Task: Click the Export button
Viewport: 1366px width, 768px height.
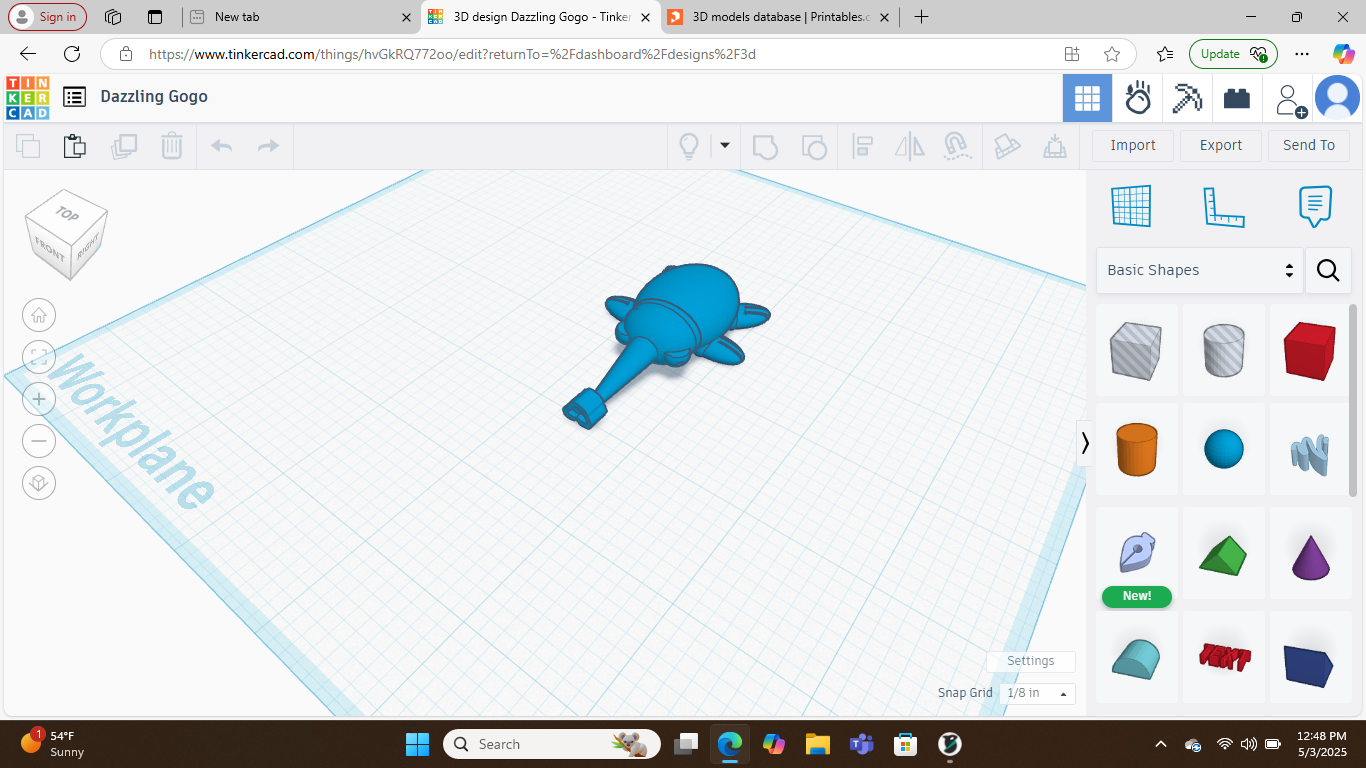Action: [1221, 145]
